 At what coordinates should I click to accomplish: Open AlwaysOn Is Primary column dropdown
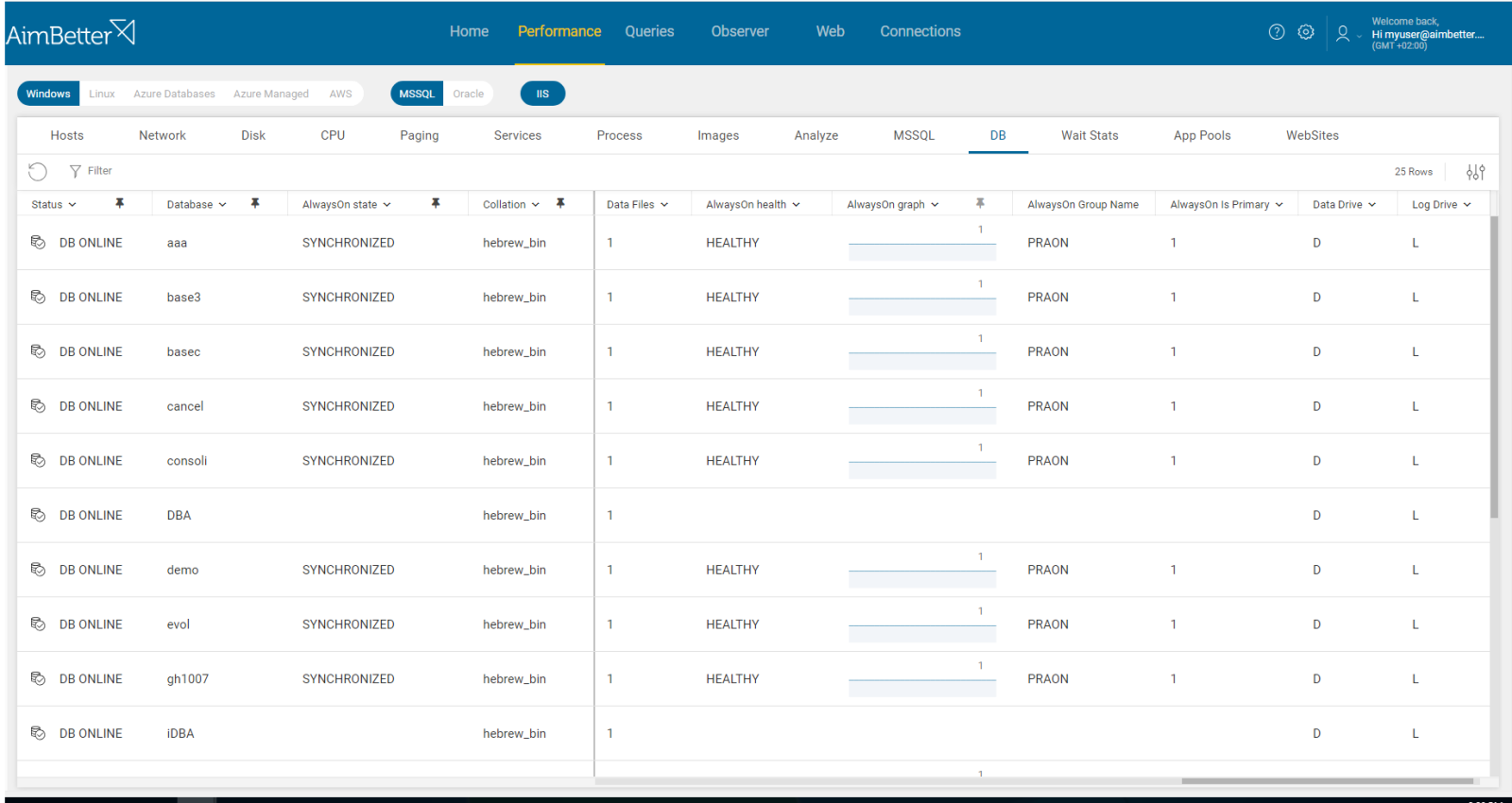point(1279,205)
